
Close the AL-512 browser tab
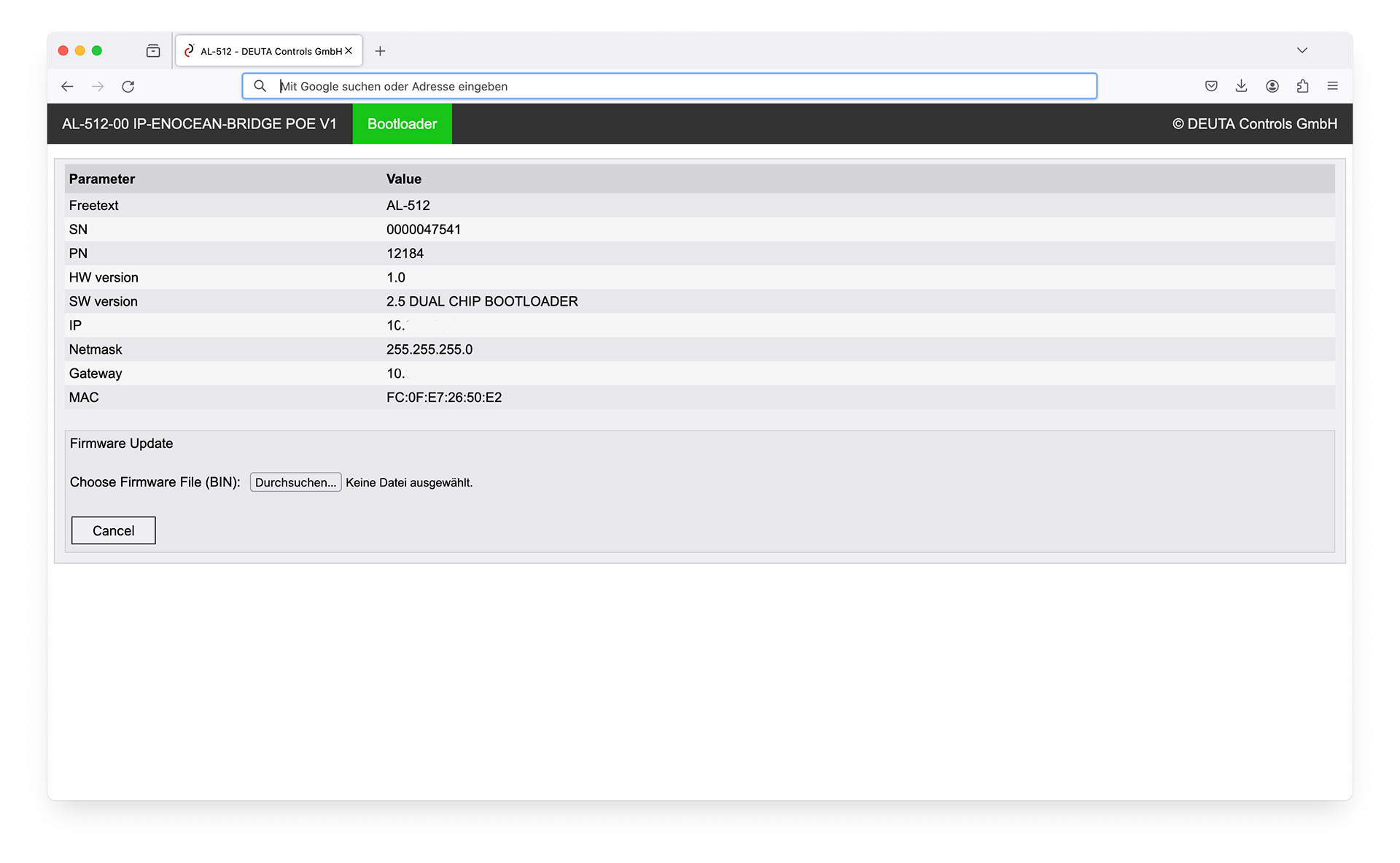tap(349, 51)
